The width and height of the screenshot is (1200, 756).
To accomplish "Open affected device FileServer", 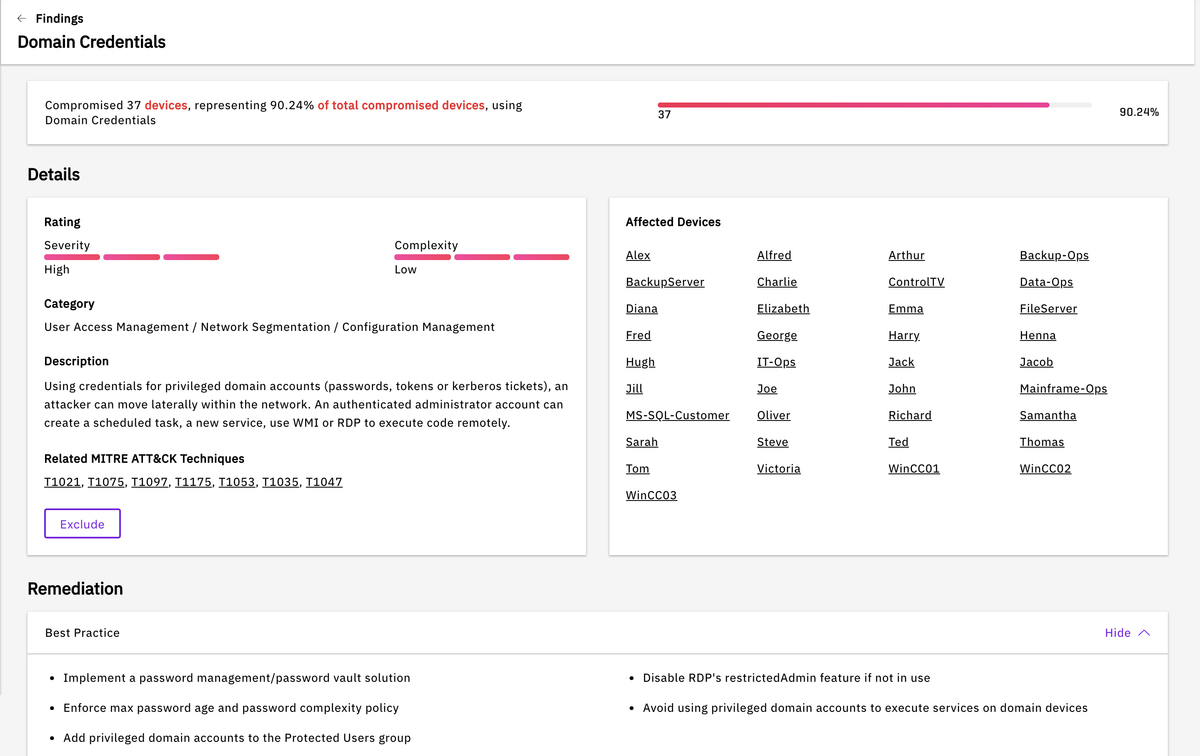I will [1048, 309].
